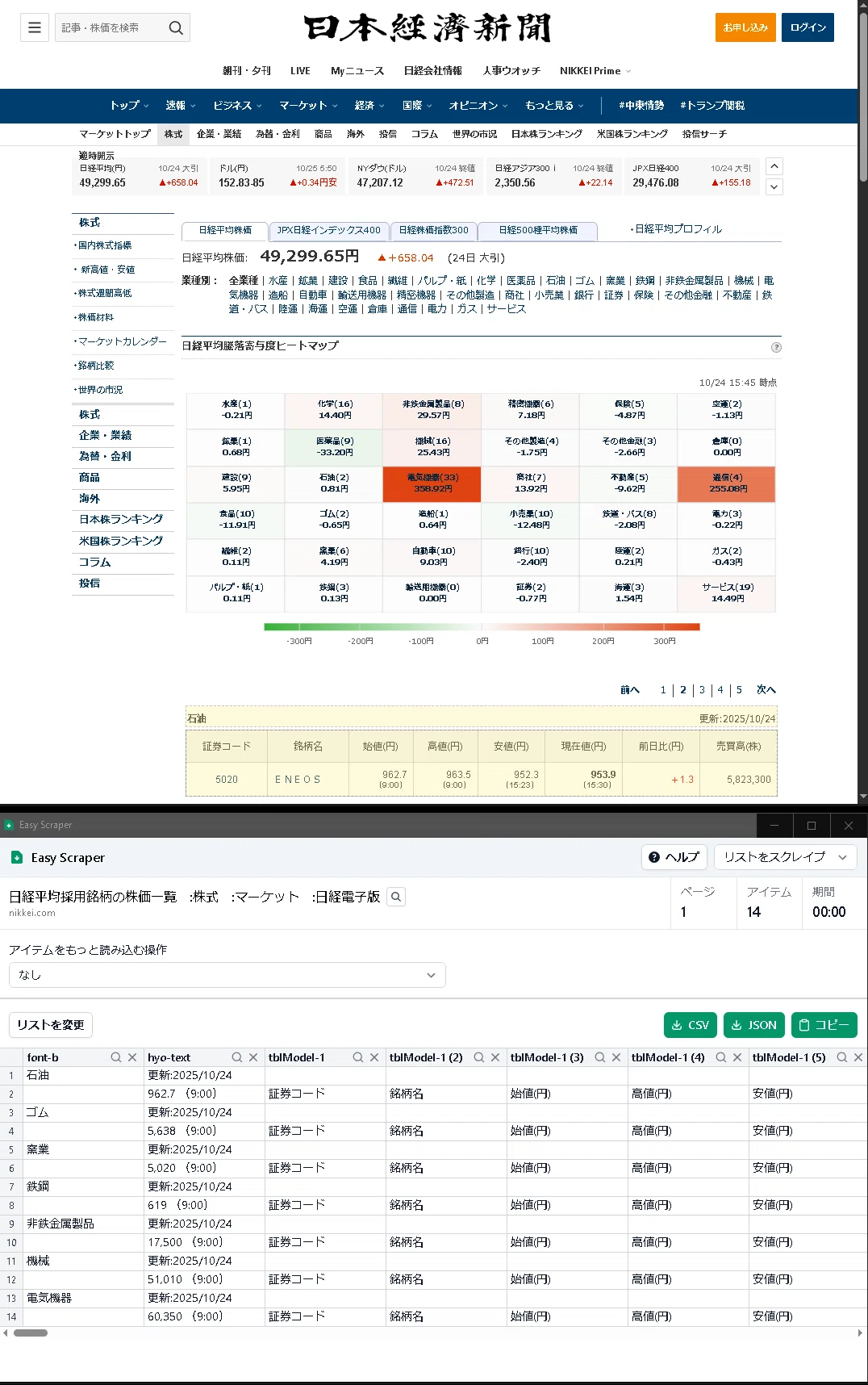Click the magnifier search icon in header
Viewport: 868px width, 1385px height.
[176, 27]
